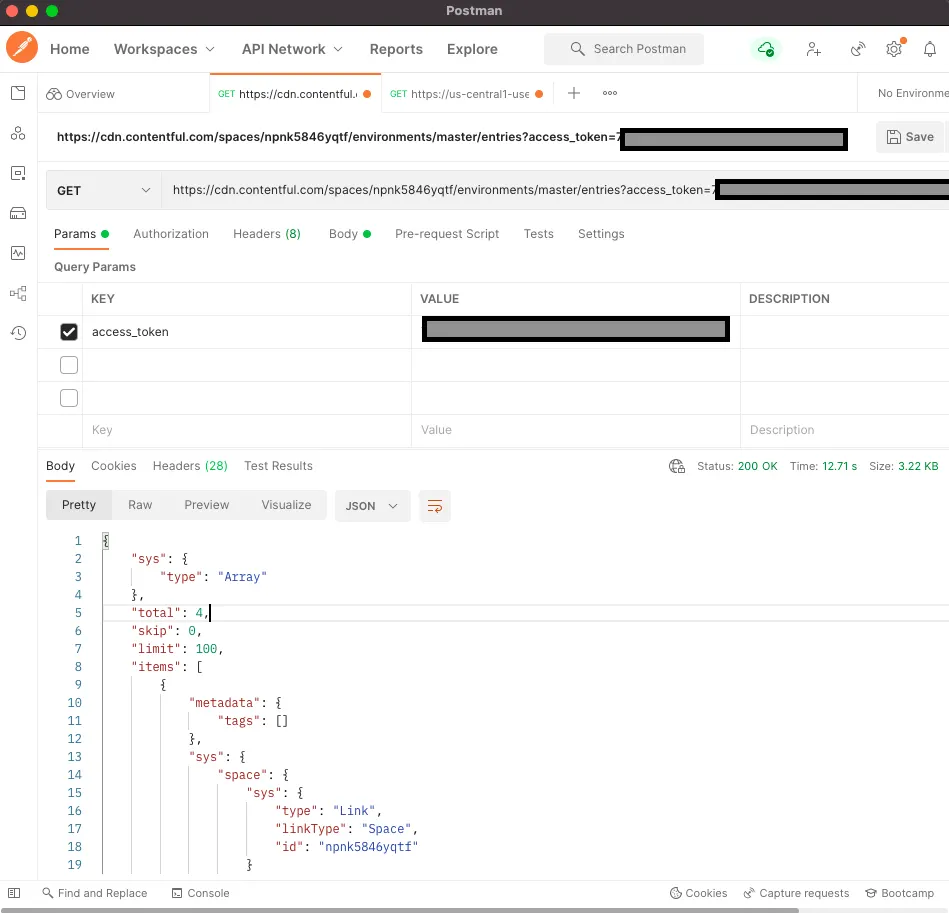This screenshot has width=949, height=913.
Task: Select the Pretty view button
Action: point(79,505)
